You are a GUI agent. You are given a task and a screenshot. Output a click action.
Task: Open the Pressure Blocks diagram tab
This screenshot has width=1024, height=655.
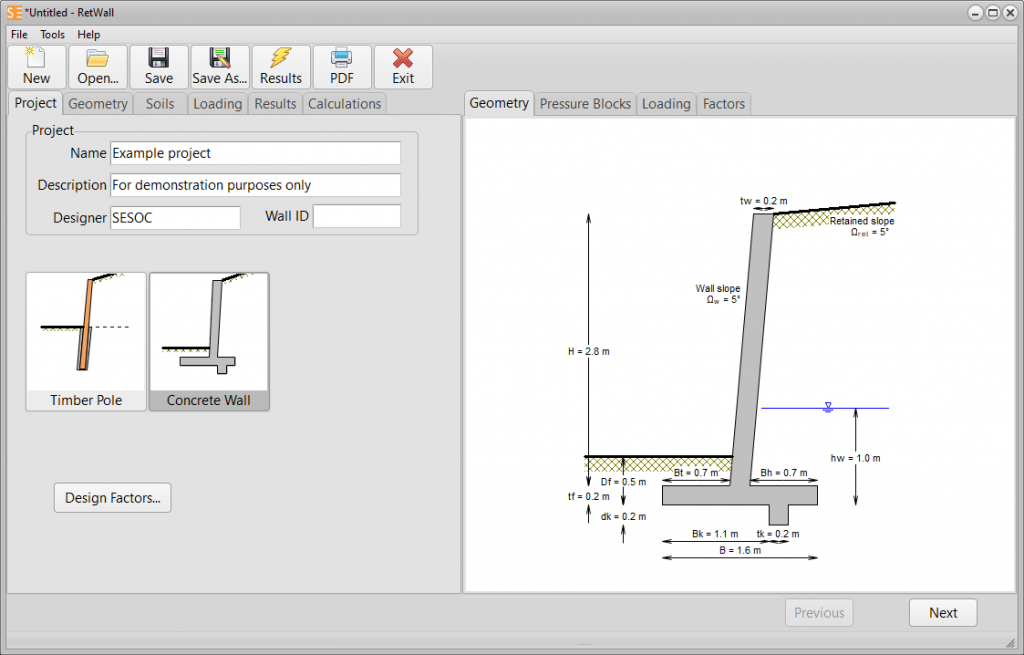[x=585, y=104]
